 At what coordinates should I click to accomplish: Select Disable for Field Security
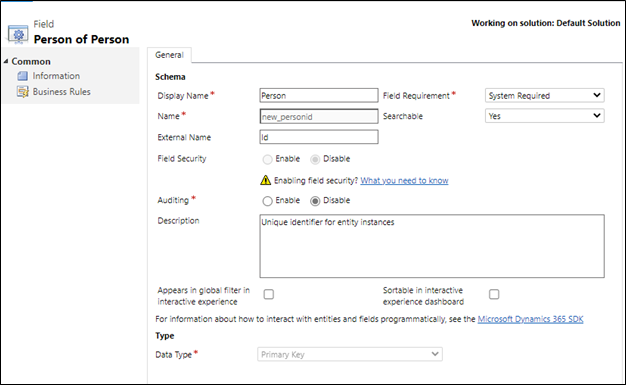pyautogui.click(x=315, y=159)
